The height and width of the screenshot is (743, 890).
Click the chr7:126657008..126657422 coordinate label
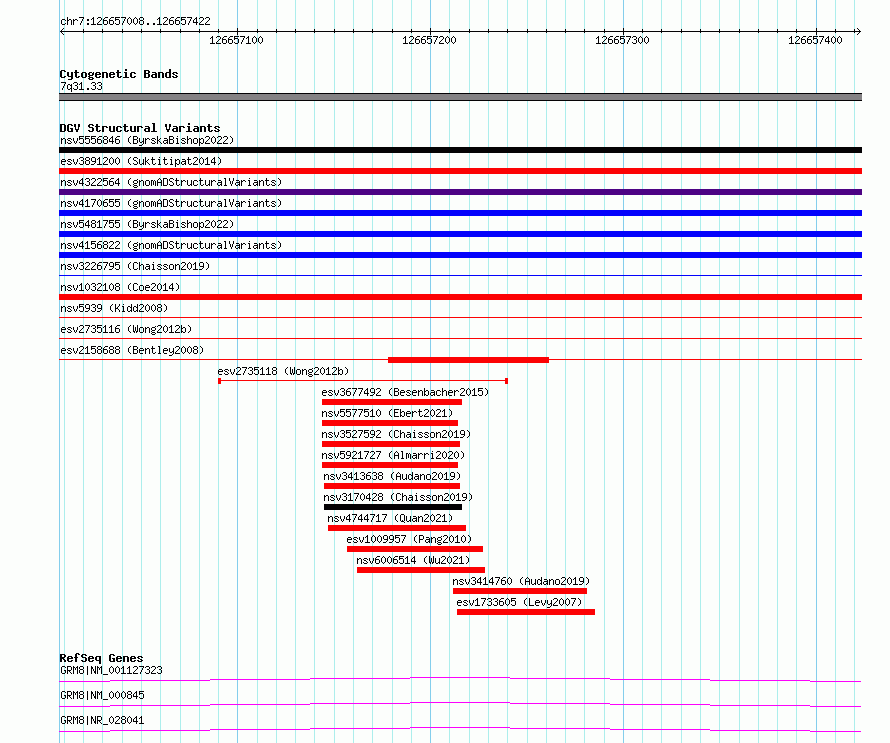click(135, 22)
